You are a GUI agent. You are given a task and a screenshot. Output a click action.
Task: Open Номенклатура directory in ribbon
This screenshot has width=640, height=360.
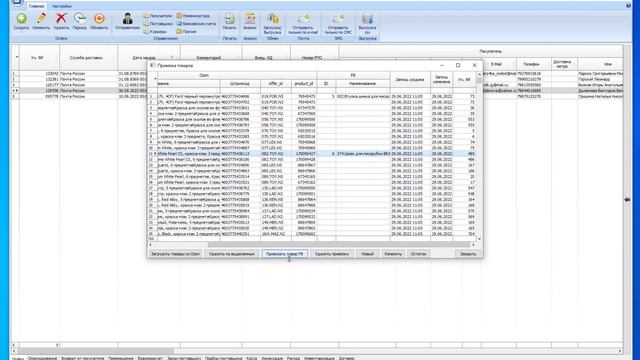(193, 16)
